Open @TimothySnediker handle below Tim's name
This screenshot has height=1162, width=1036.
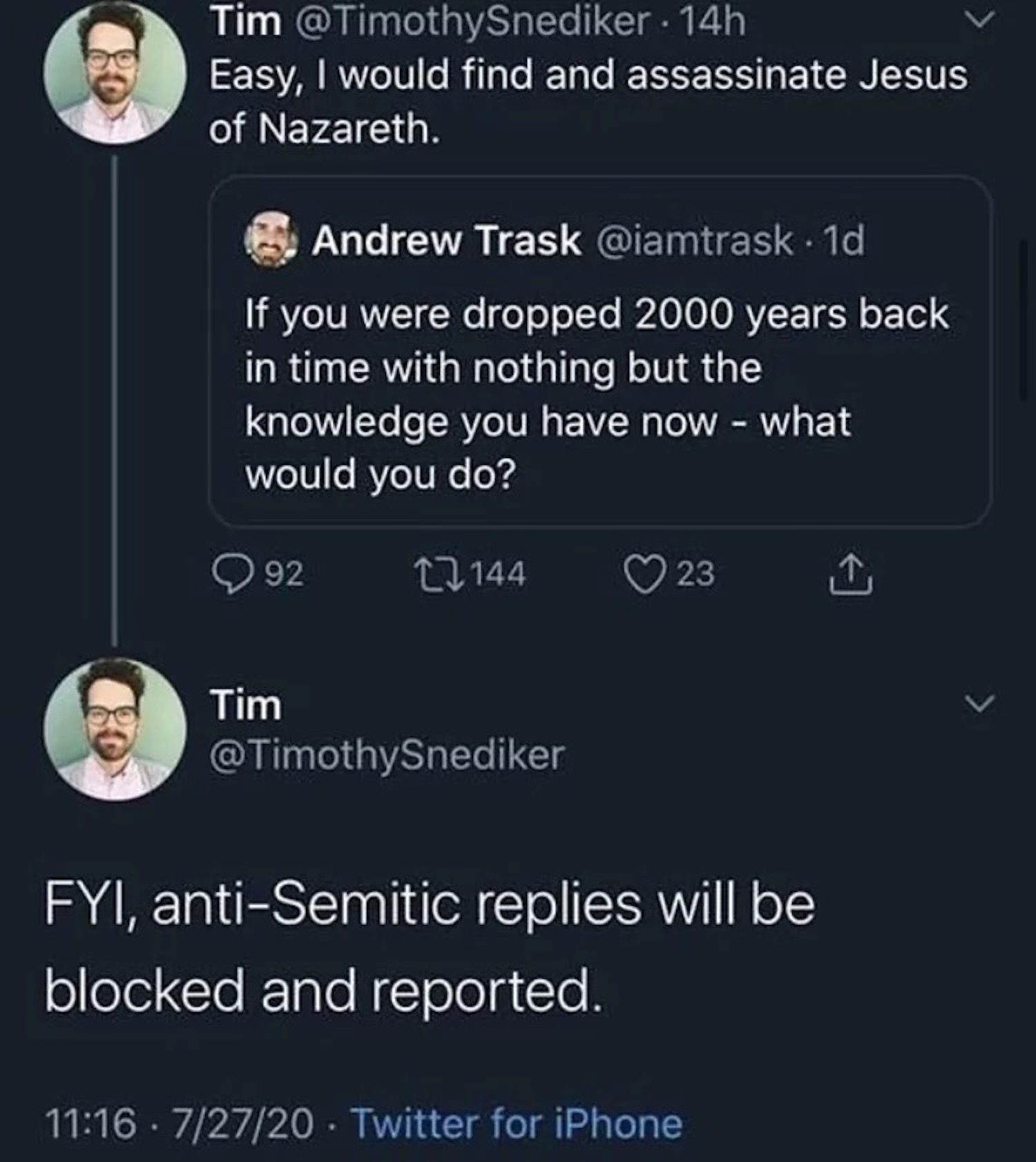pos(387,754)
